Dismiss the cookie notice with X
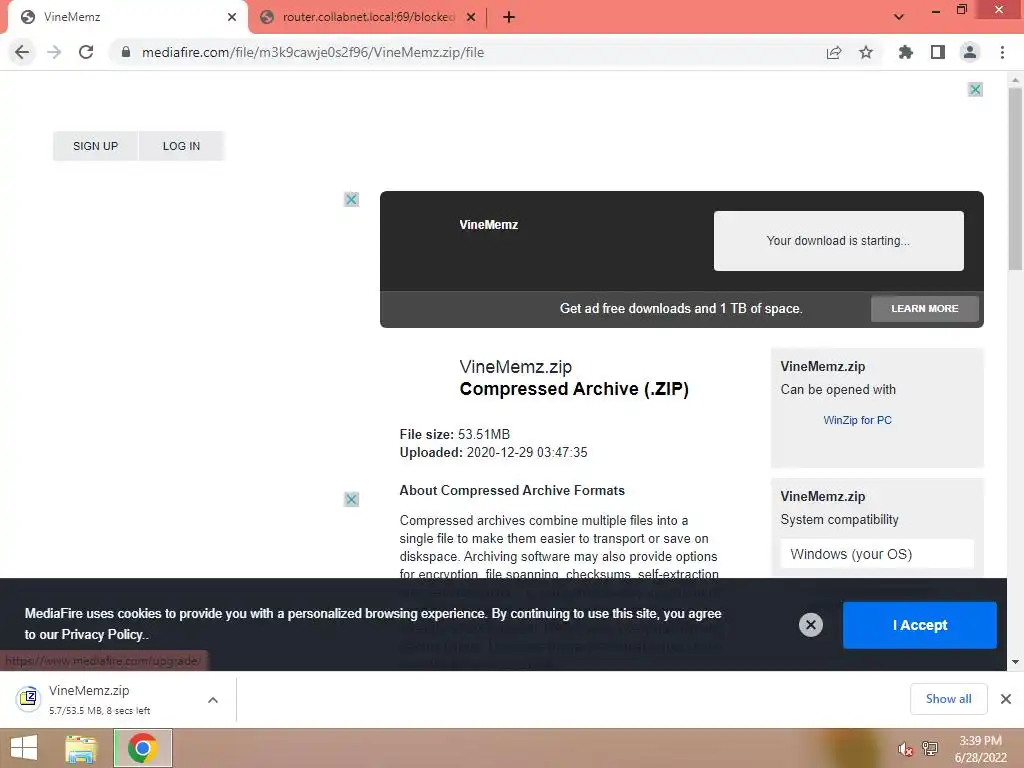 point(810,625)
